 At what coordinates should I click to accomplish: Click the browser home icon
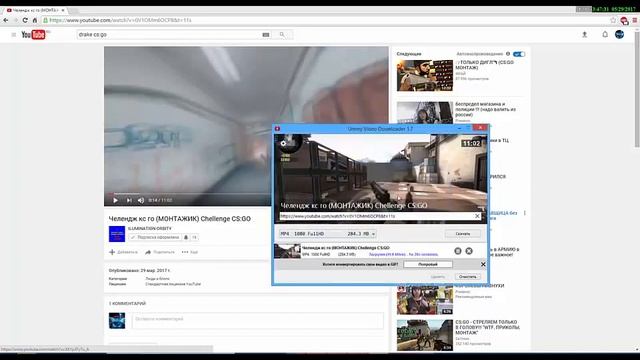(x=35, y=20)
